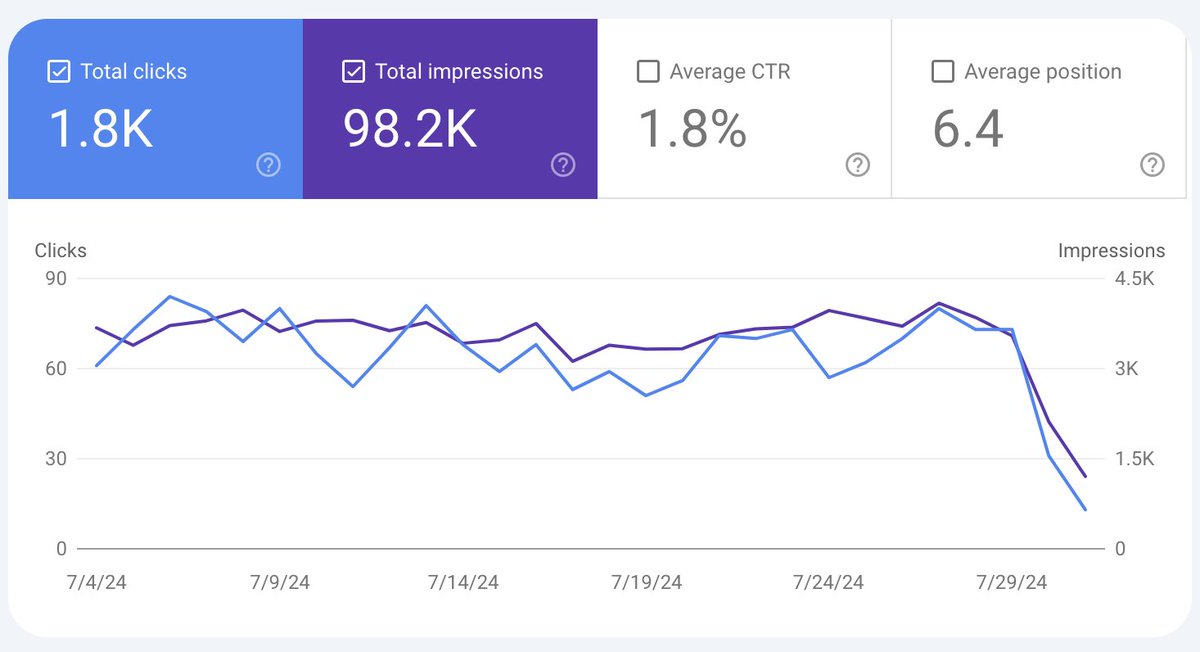Enable the Average position checkbox

942,72
